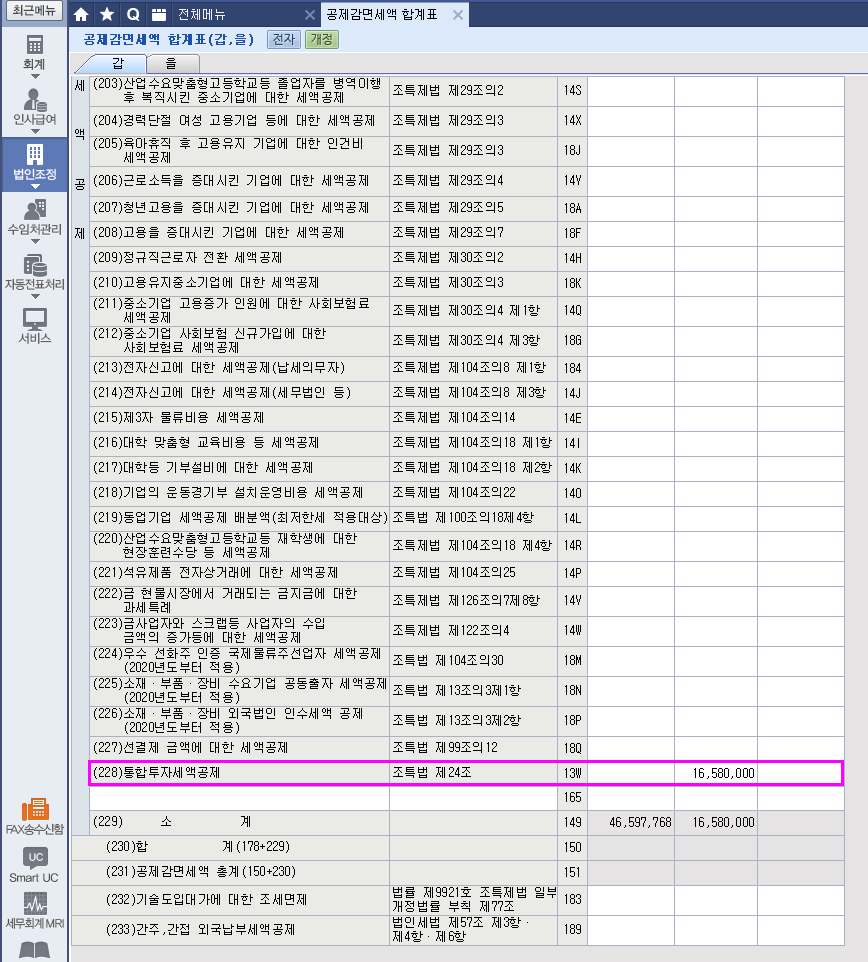Select (215)제3자 물류비용 세액공제 row
Image resolution: width=868 pixels, height=962 pixels.
(466, 418)
